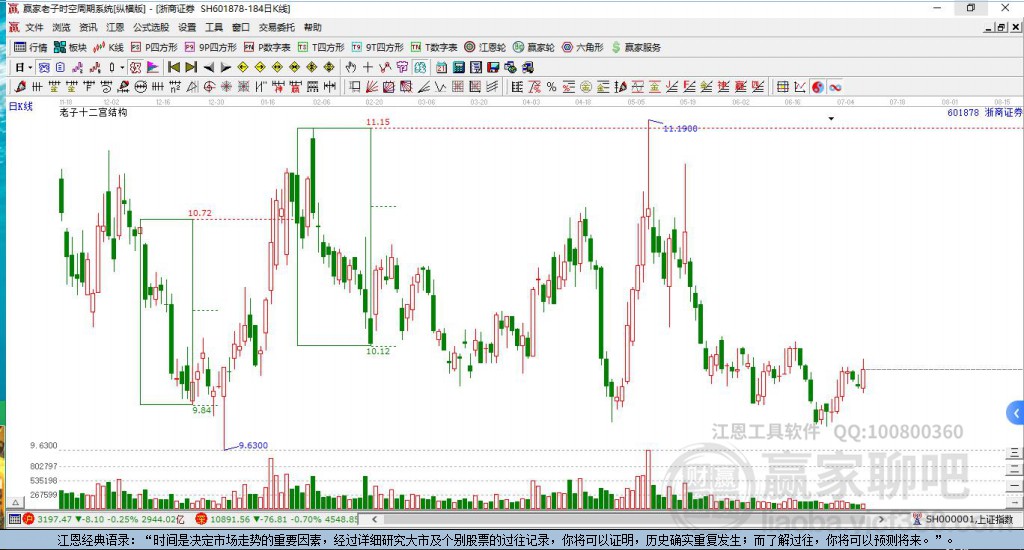Open the T四方形 time square
The width and height of the screenshot is (1024, 550).
point(321,48)
